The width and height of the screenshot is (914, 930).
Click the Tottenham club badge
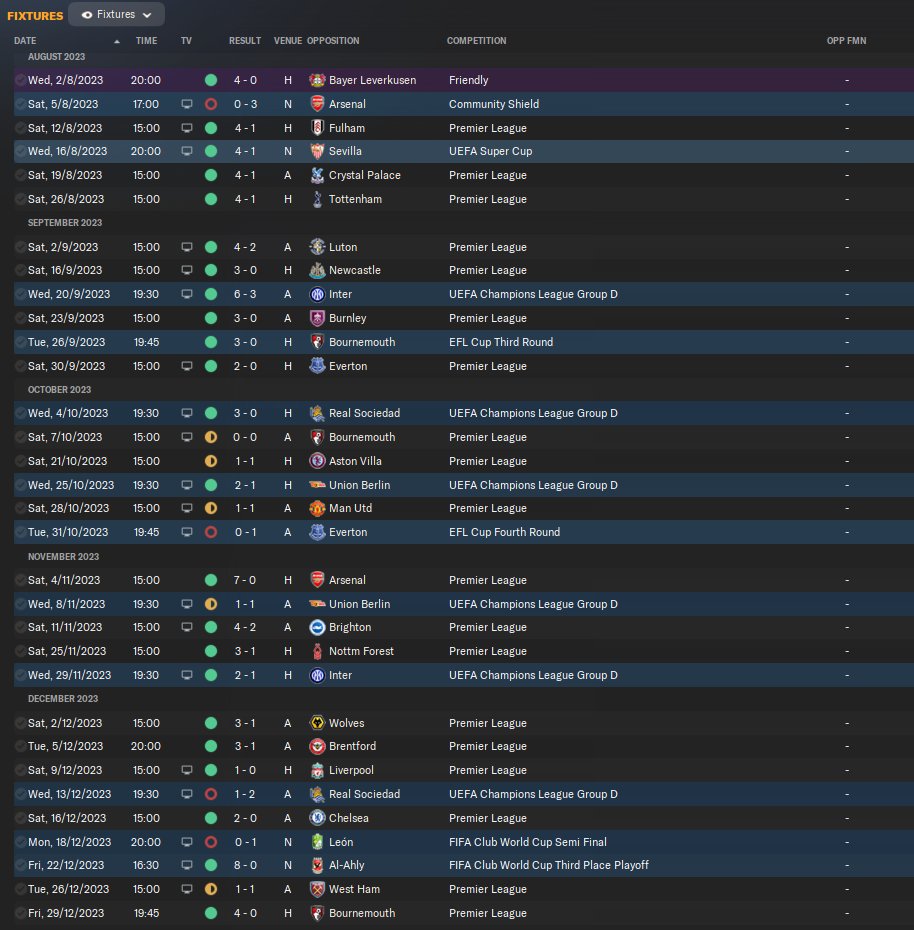pyautogui.click(x=317, y=199)
